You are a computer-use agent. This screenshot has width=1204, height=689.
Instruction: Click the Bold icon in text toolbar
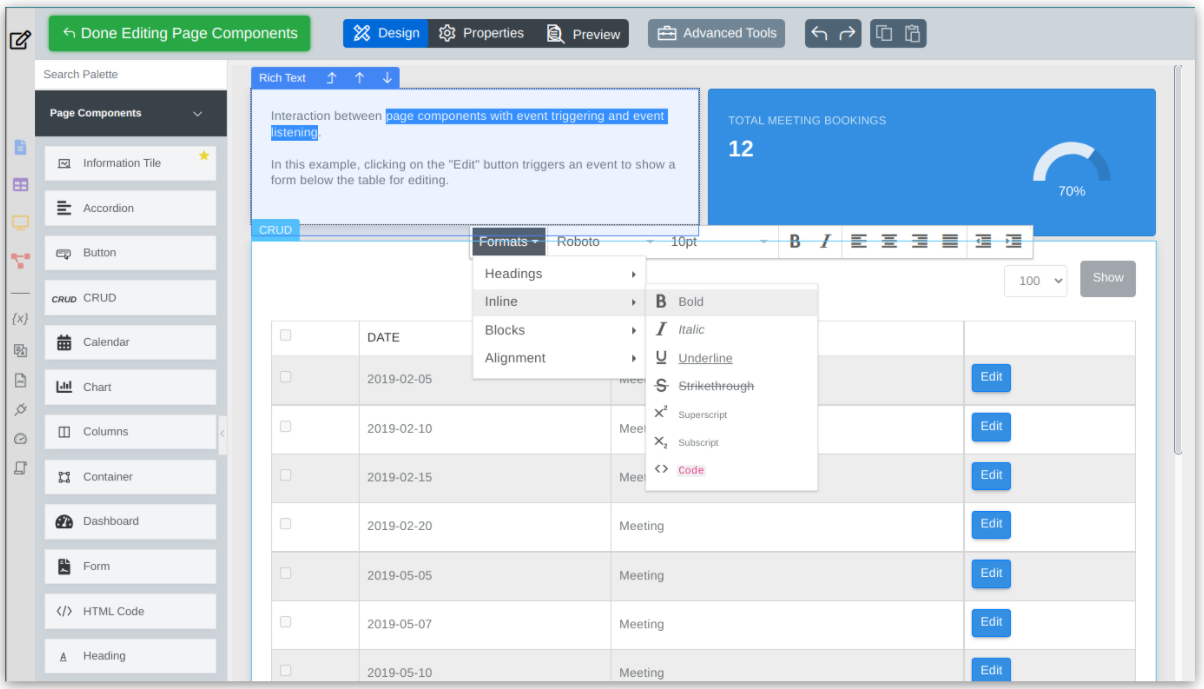(x=795, y=241)
